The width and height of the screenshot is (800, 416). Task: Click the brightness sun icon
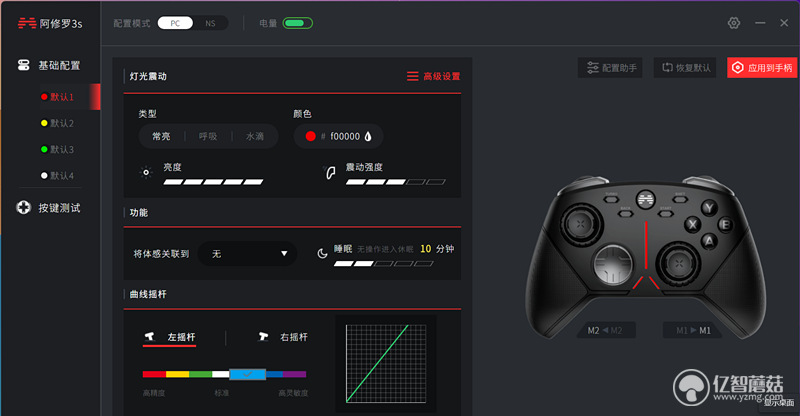click(x=146, y=173)
